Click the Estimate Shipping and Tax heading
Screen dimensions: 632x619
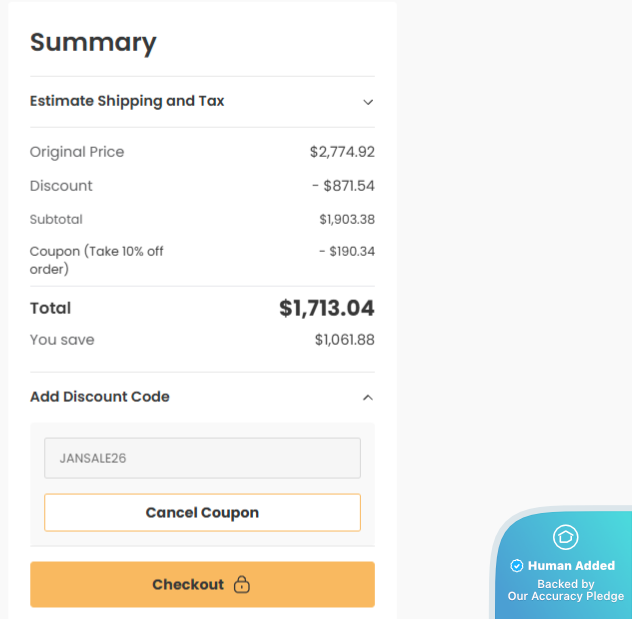[127, 101]
